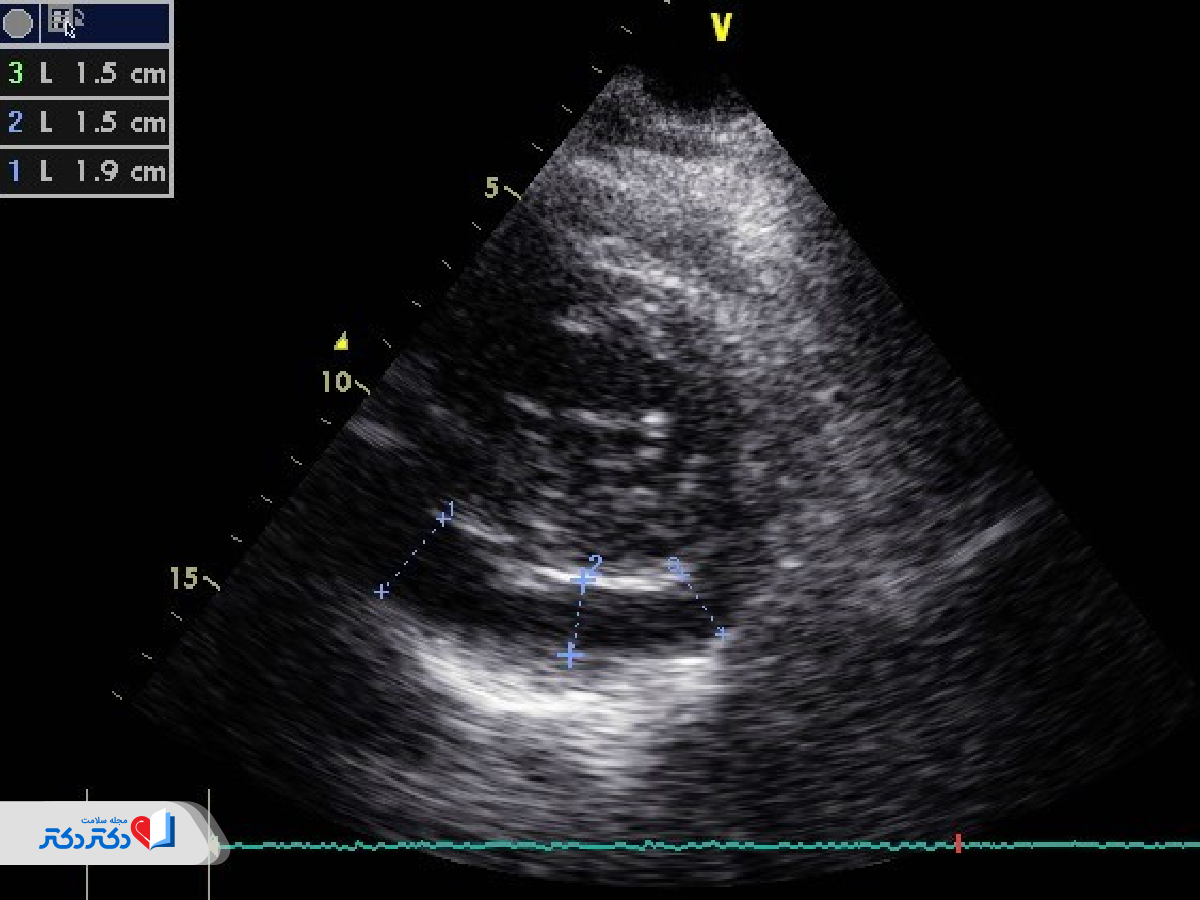Select measurement 1 row reading 1.9 cm
Image resolution: width=1200 pixels, height=900 pixels.
tap(86, 171)
